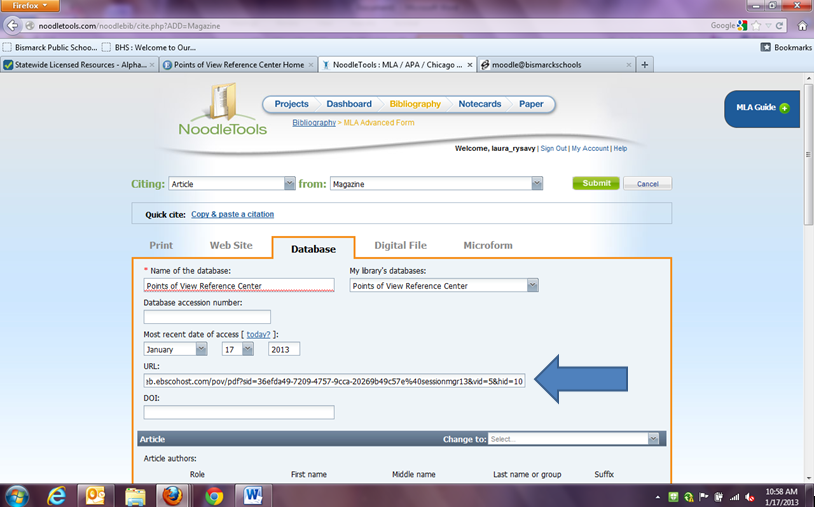This screenshot has width=815, height=507.
Task: Open the Firefox home page icon
Action: click(x=803, y=25)
